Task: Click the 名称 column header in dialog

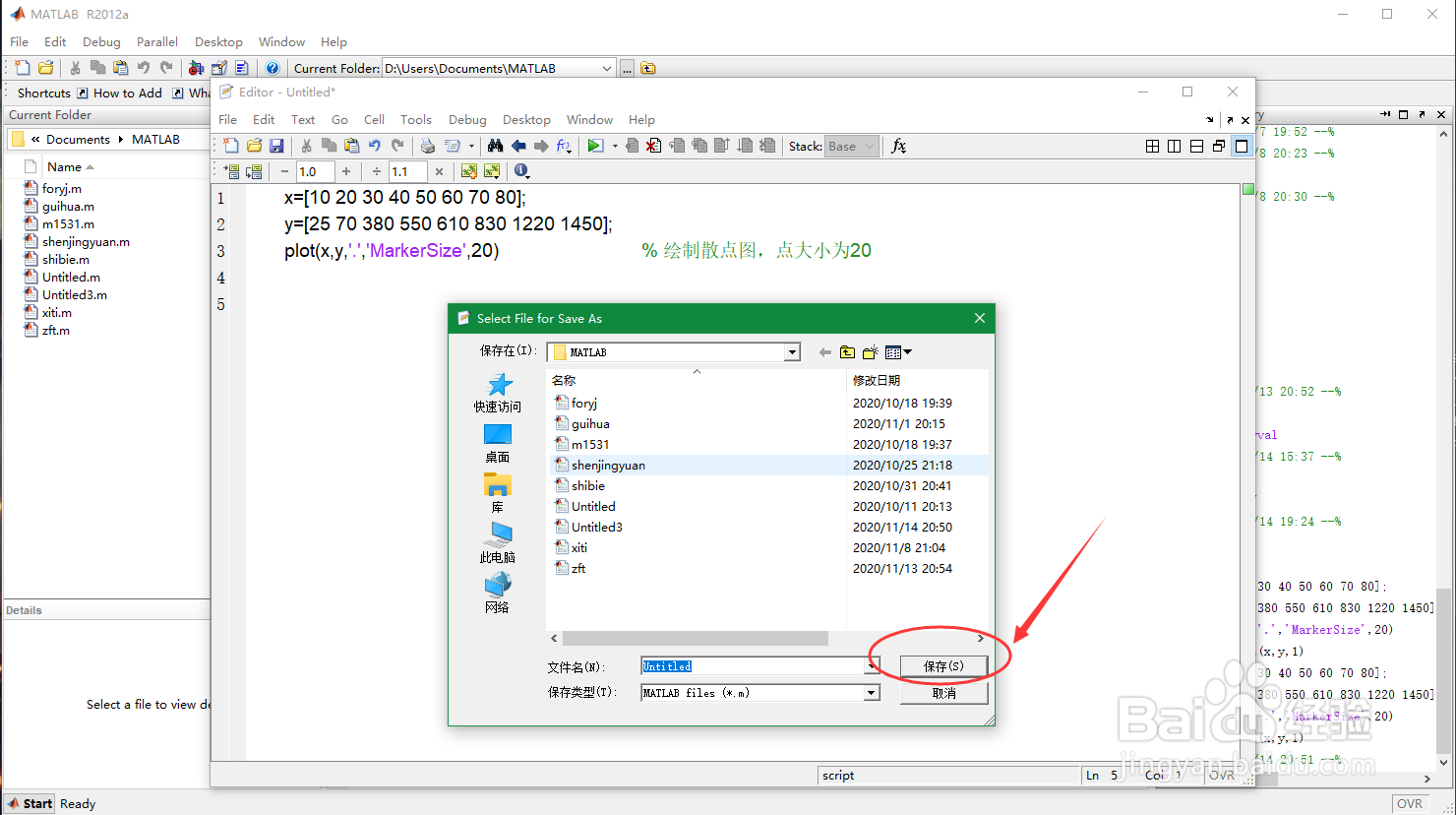Action: [564, 380]
